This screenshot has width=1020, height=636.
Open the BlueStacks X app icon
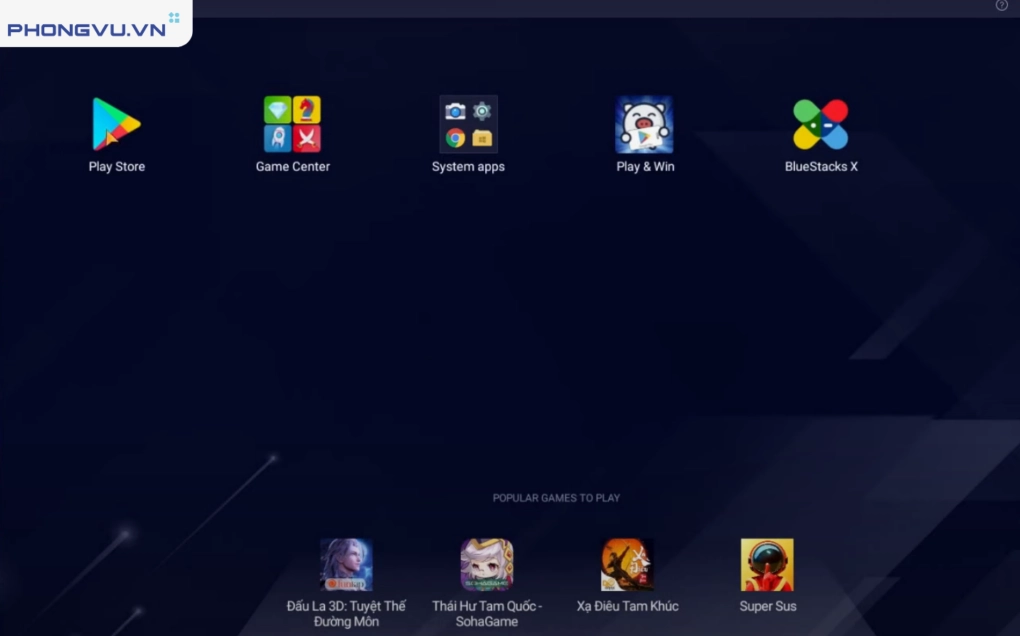820,124
